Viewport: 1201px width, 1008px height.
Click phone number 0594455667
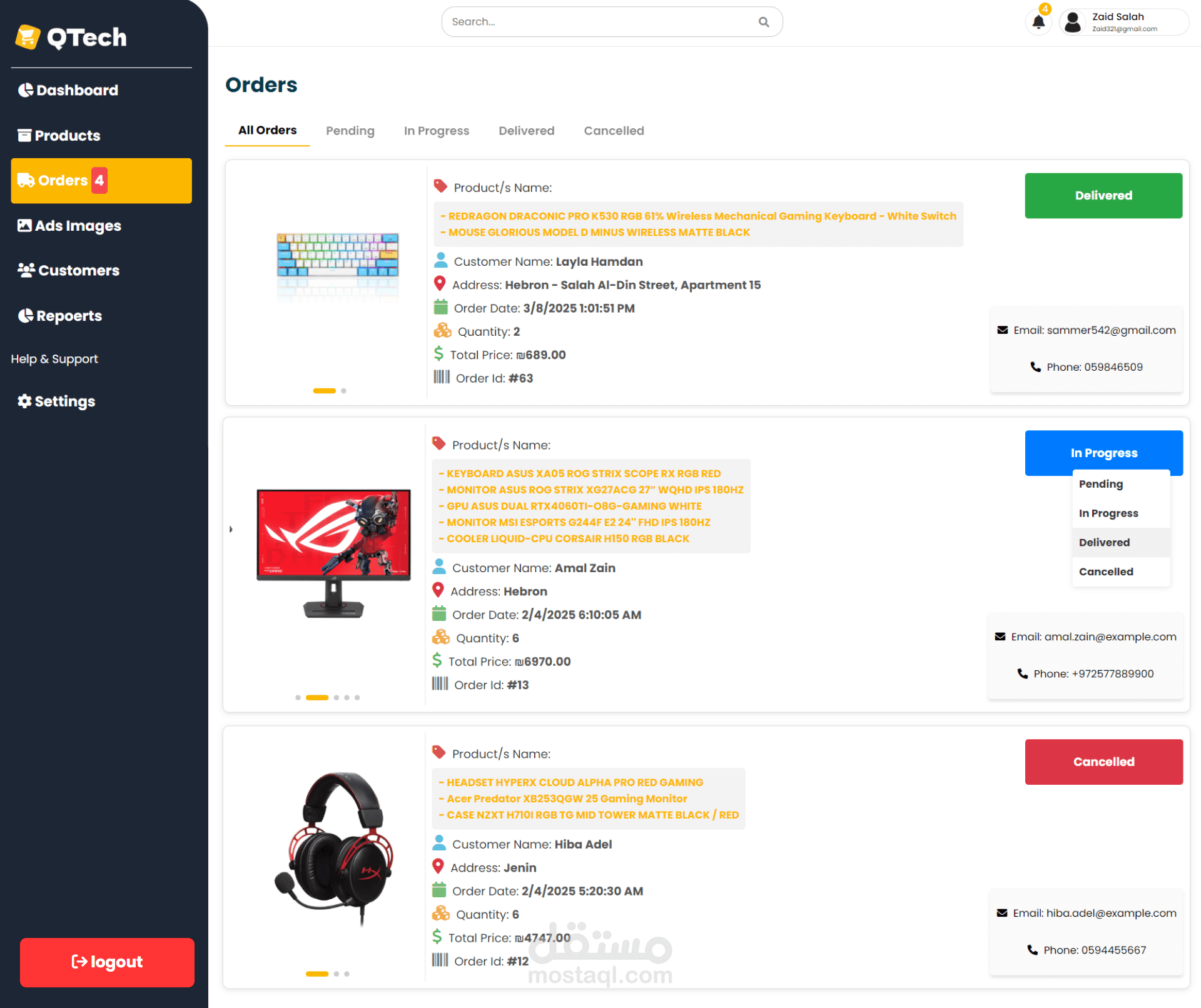point(1113,950)
